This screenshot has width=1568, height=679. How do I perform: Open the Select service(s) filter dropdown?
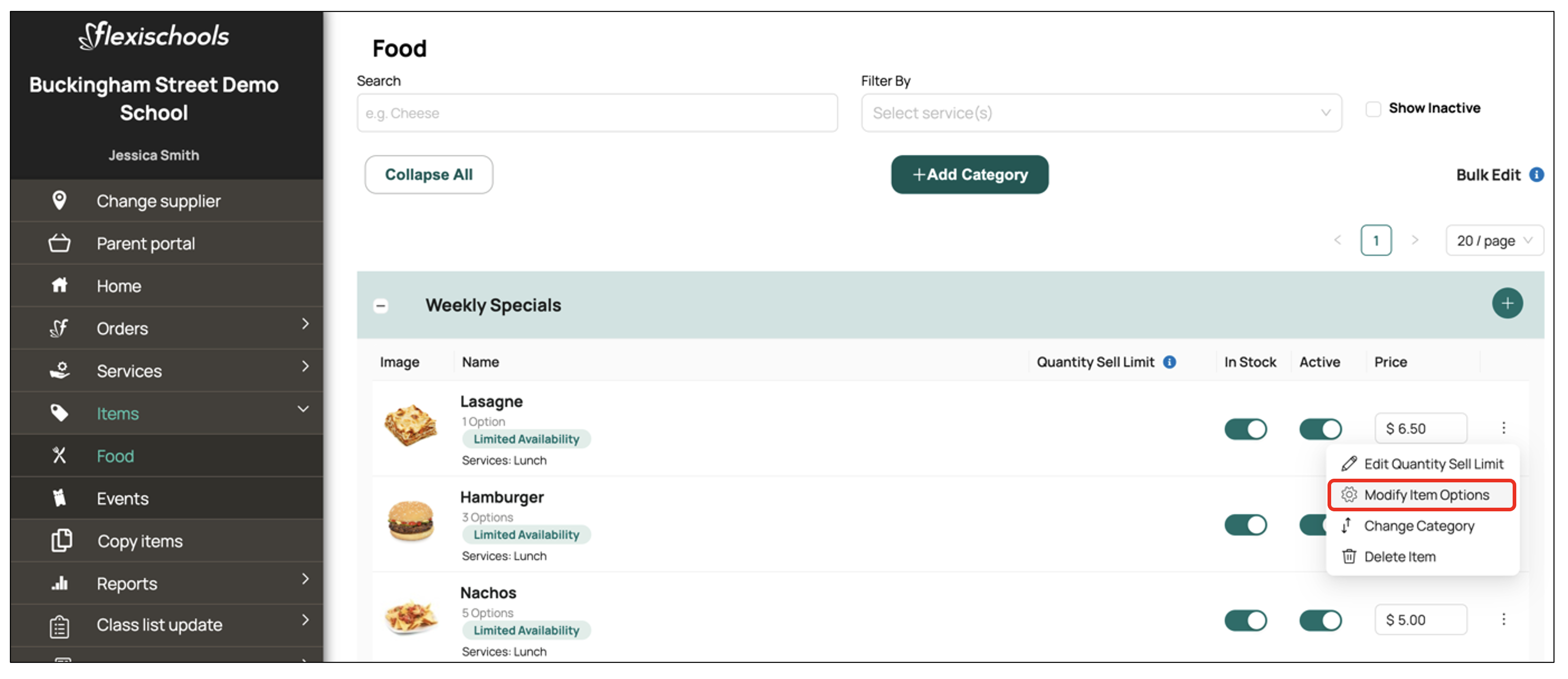coord(1100,113)
